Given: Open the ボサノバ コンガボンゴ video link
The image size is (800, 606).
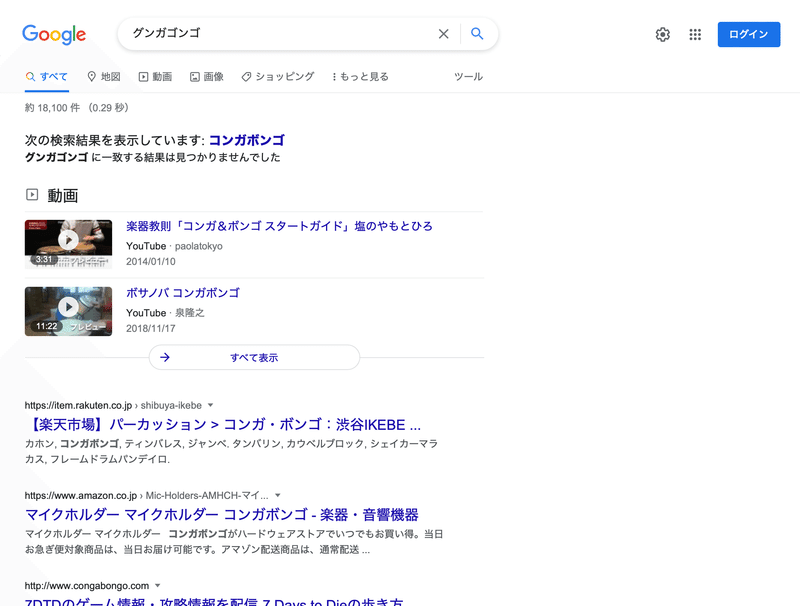Looking at the screenshot, I should pos(183,293).
